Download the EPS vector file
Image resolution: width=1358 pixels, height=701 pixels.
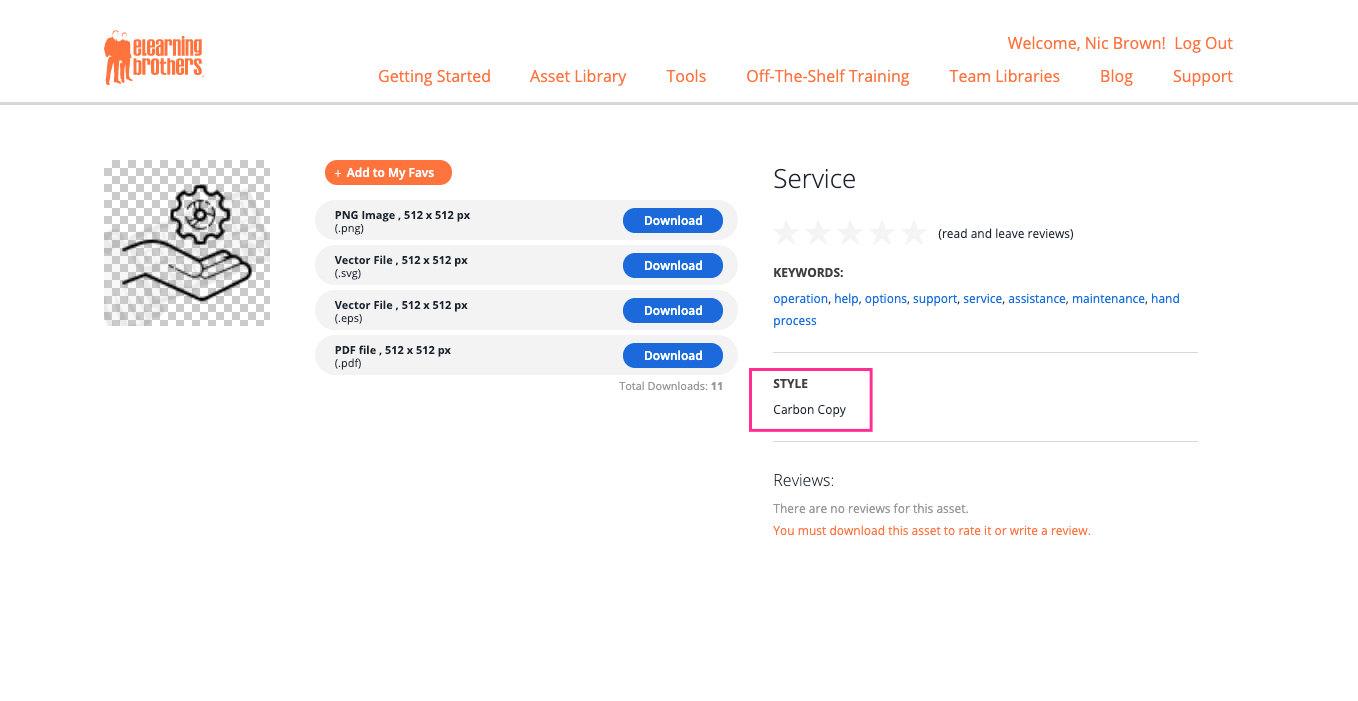point(672,311)
